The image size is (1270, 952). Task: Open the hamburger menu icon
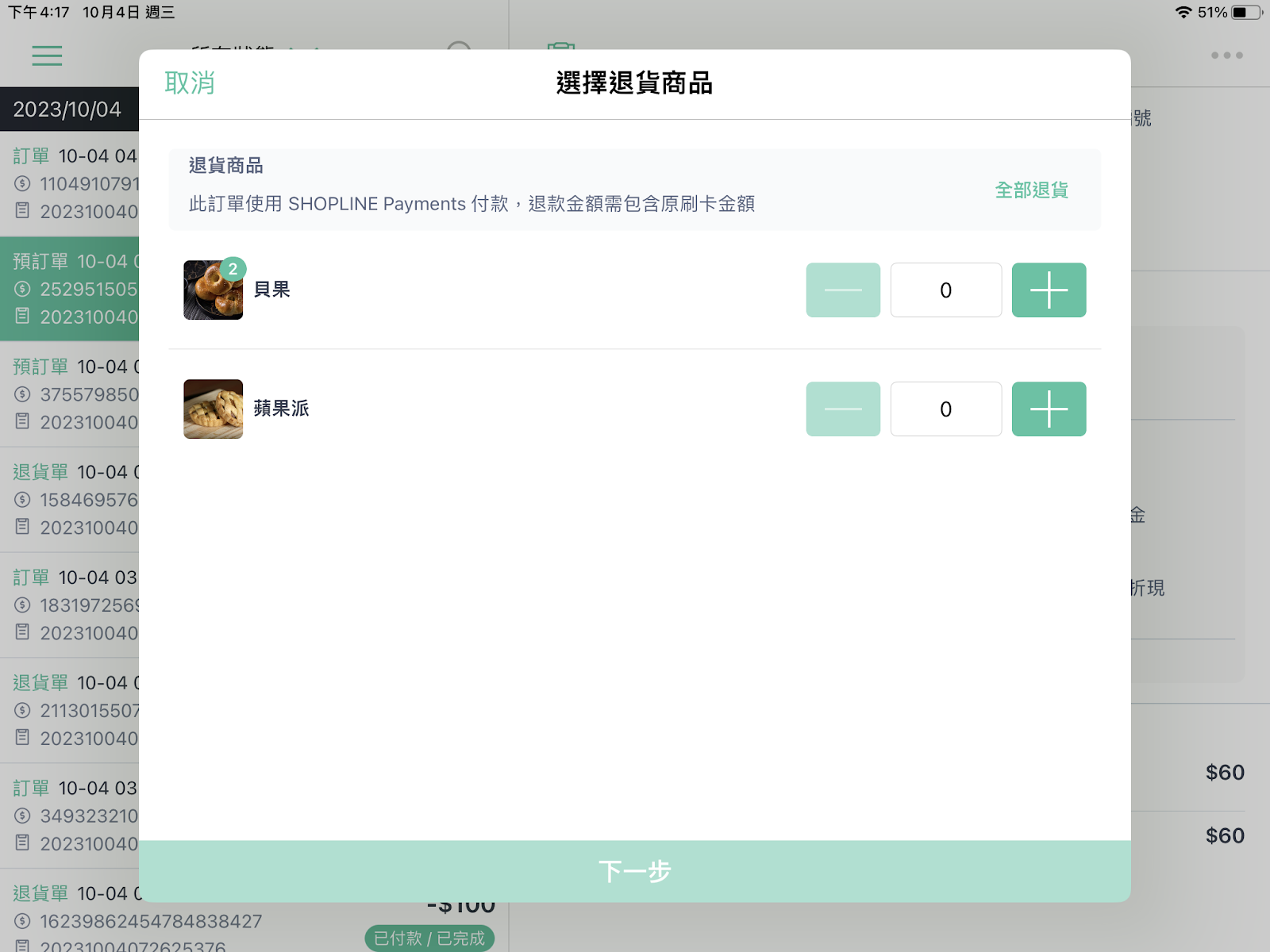[x=47, y=56]
